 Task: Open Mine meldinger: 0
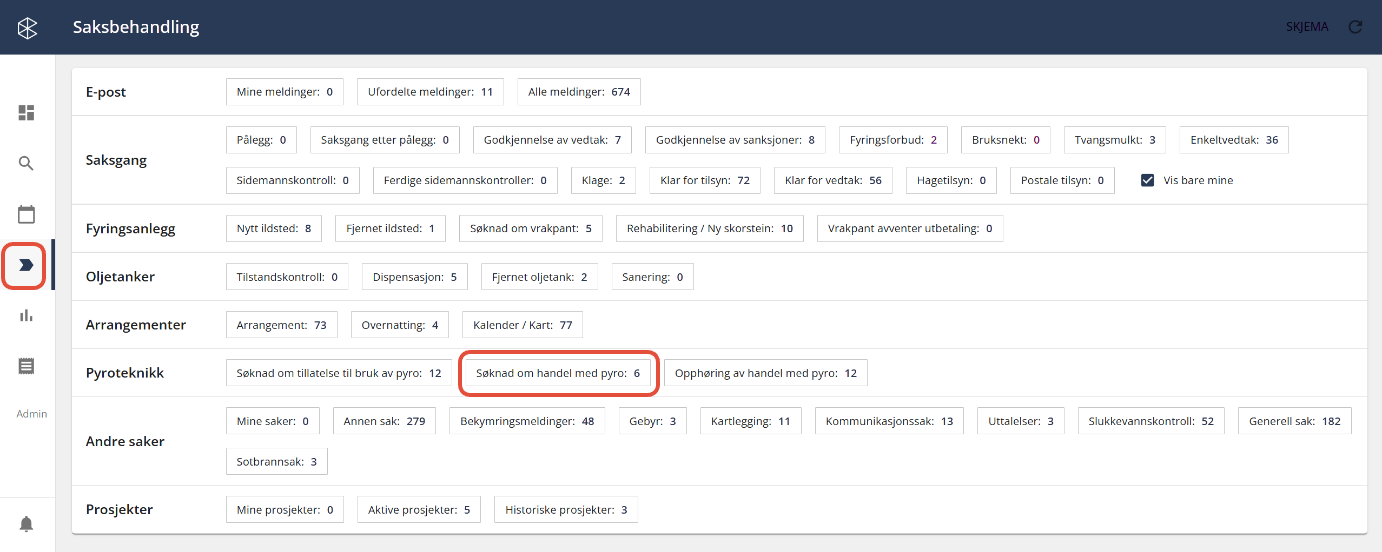[285, 92]
